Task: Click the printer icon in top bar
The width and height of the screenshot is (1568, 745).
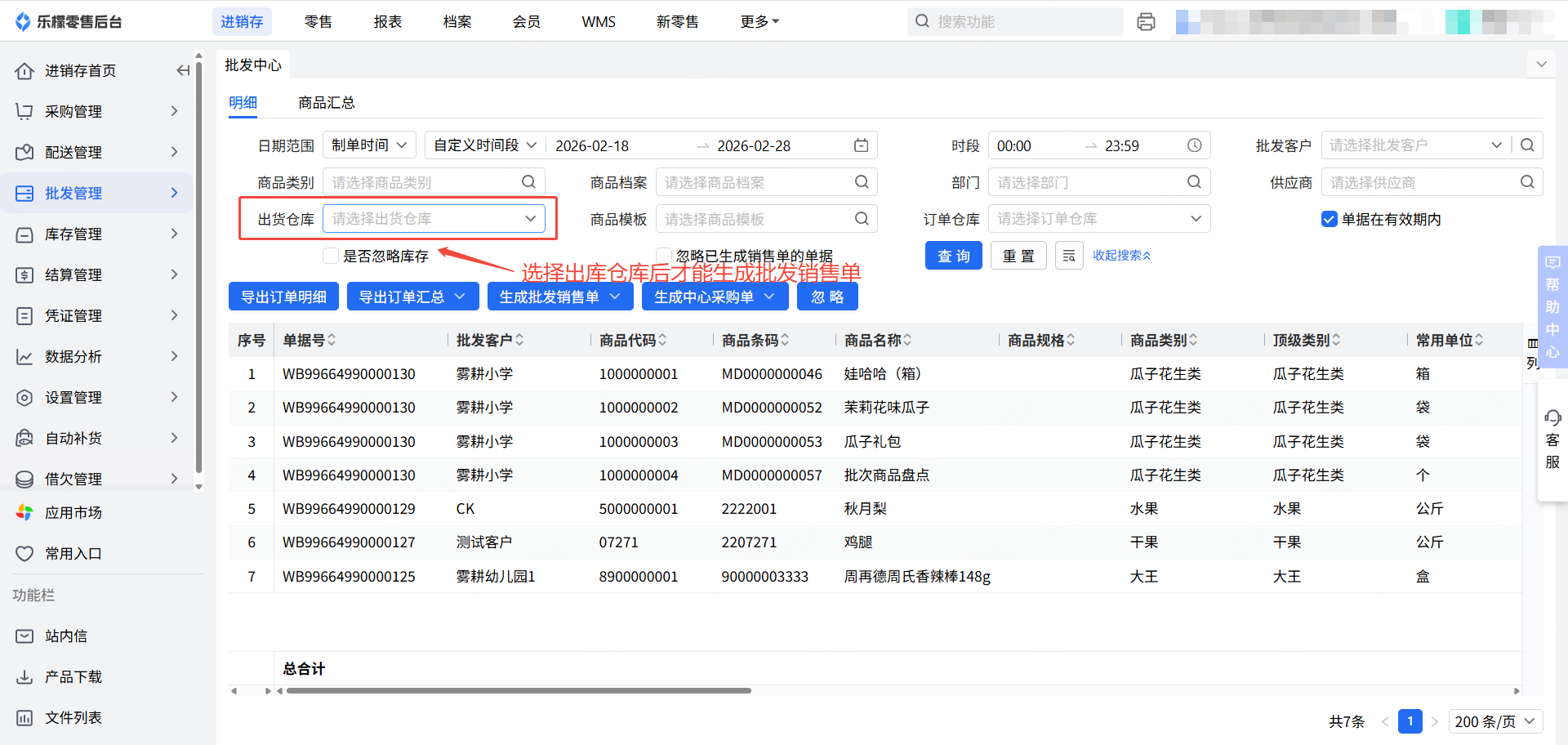Action: (1146, 22)
